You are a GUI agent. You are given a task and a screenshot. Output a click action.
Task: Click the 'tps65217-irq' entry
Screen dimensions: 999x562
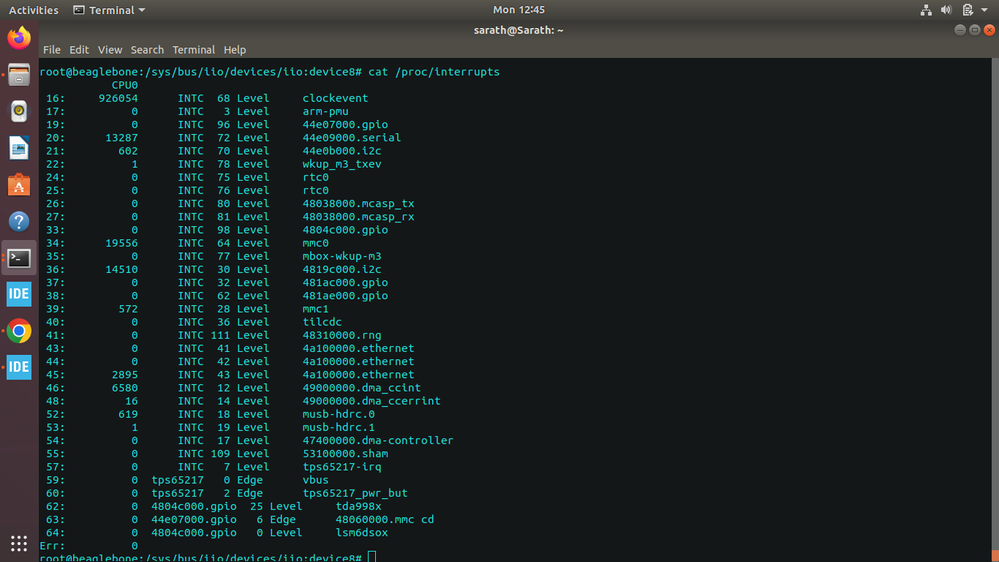pyautogui.click(x=342, y=467)
